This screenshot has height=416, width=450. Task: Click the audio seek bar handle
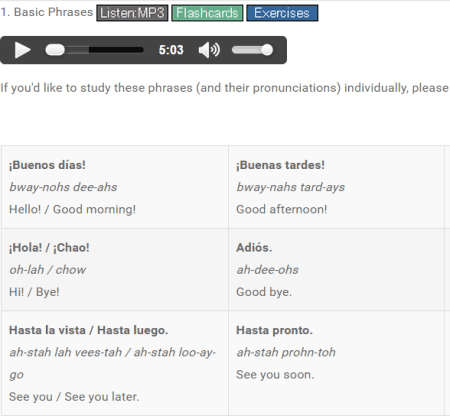[x=55, y=50]
